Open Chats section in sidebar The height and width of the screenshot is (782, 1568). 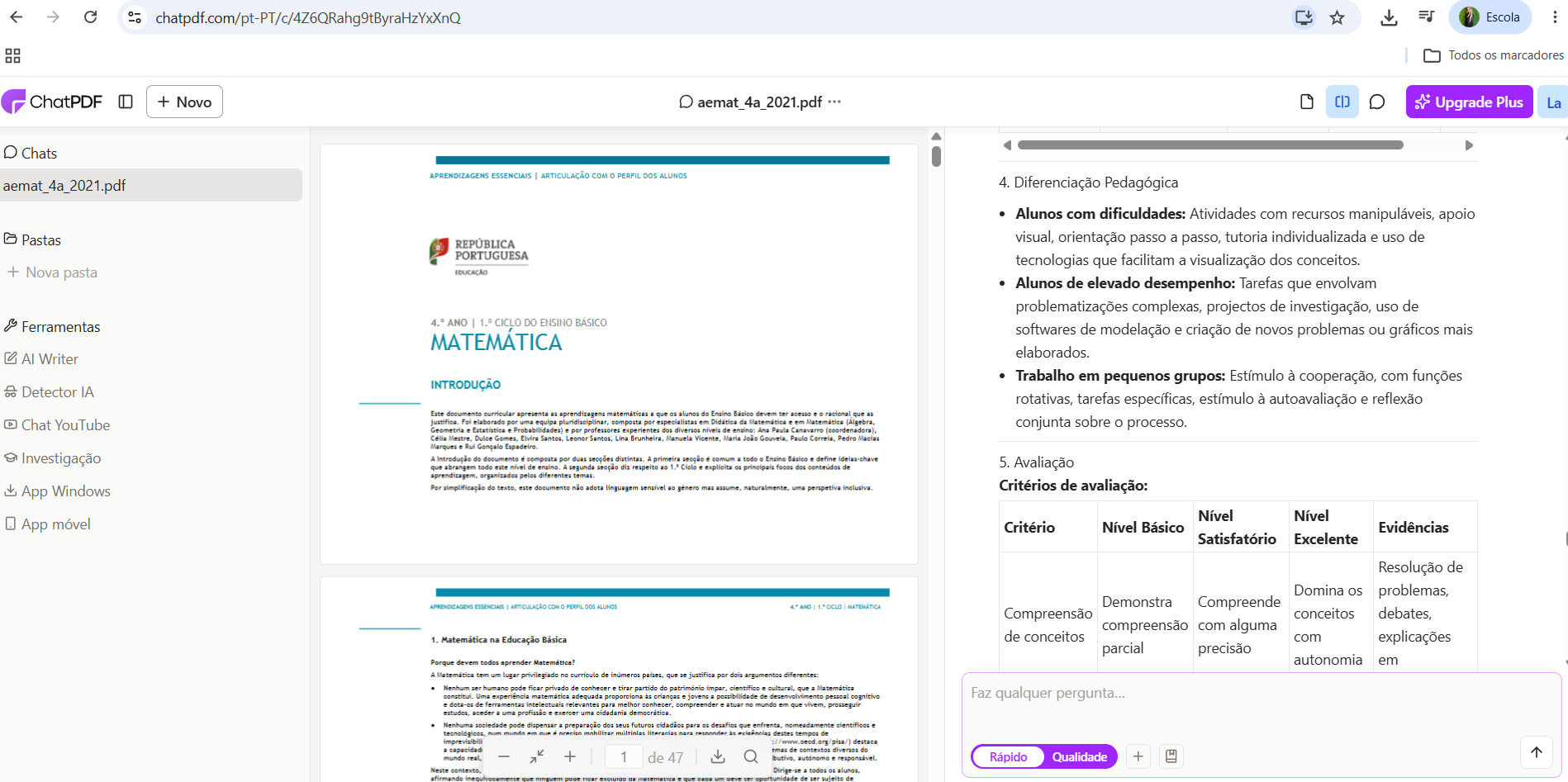31,153
